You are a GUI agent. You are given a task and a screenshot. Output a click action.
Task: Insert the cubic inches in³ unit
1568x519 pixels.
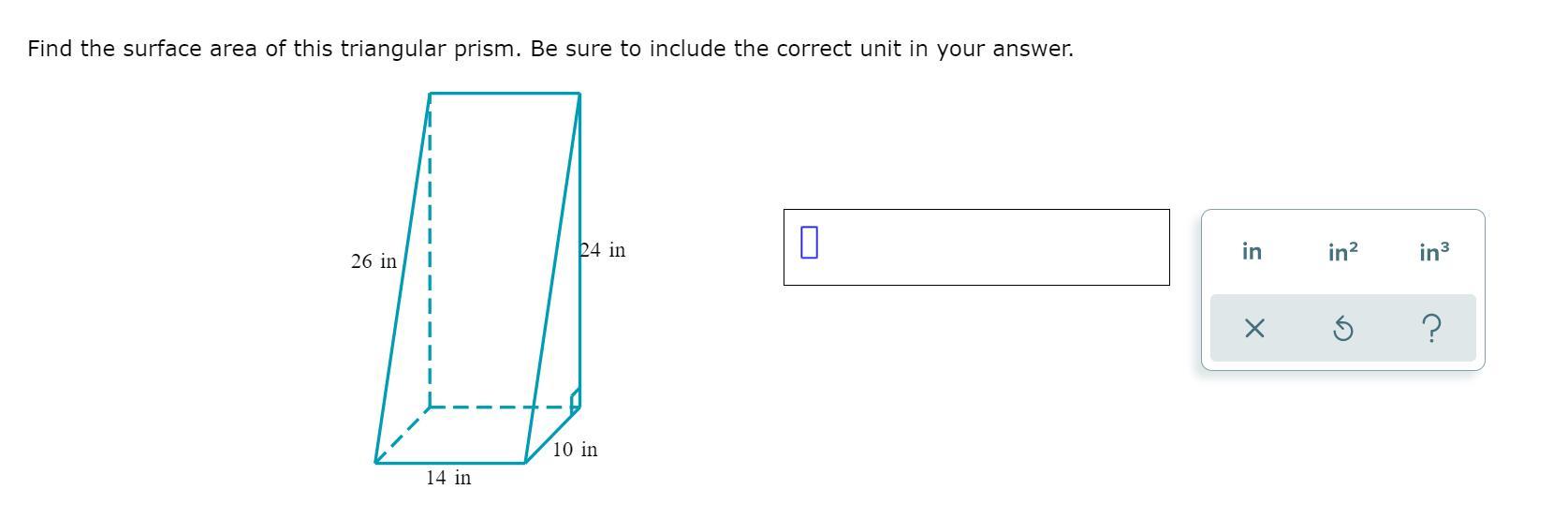coord(1433,251)
